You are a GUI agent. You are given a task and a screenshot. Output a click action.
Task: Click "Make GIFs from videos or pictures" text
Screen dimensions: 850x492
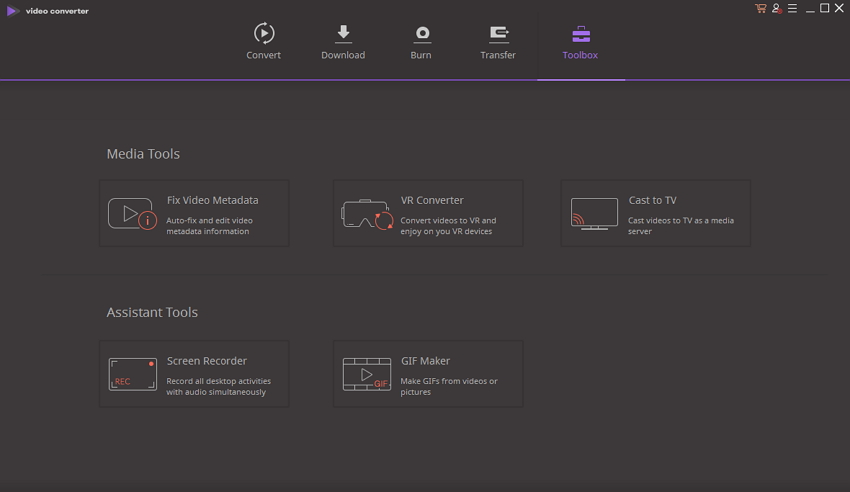(x=449, y=386)
